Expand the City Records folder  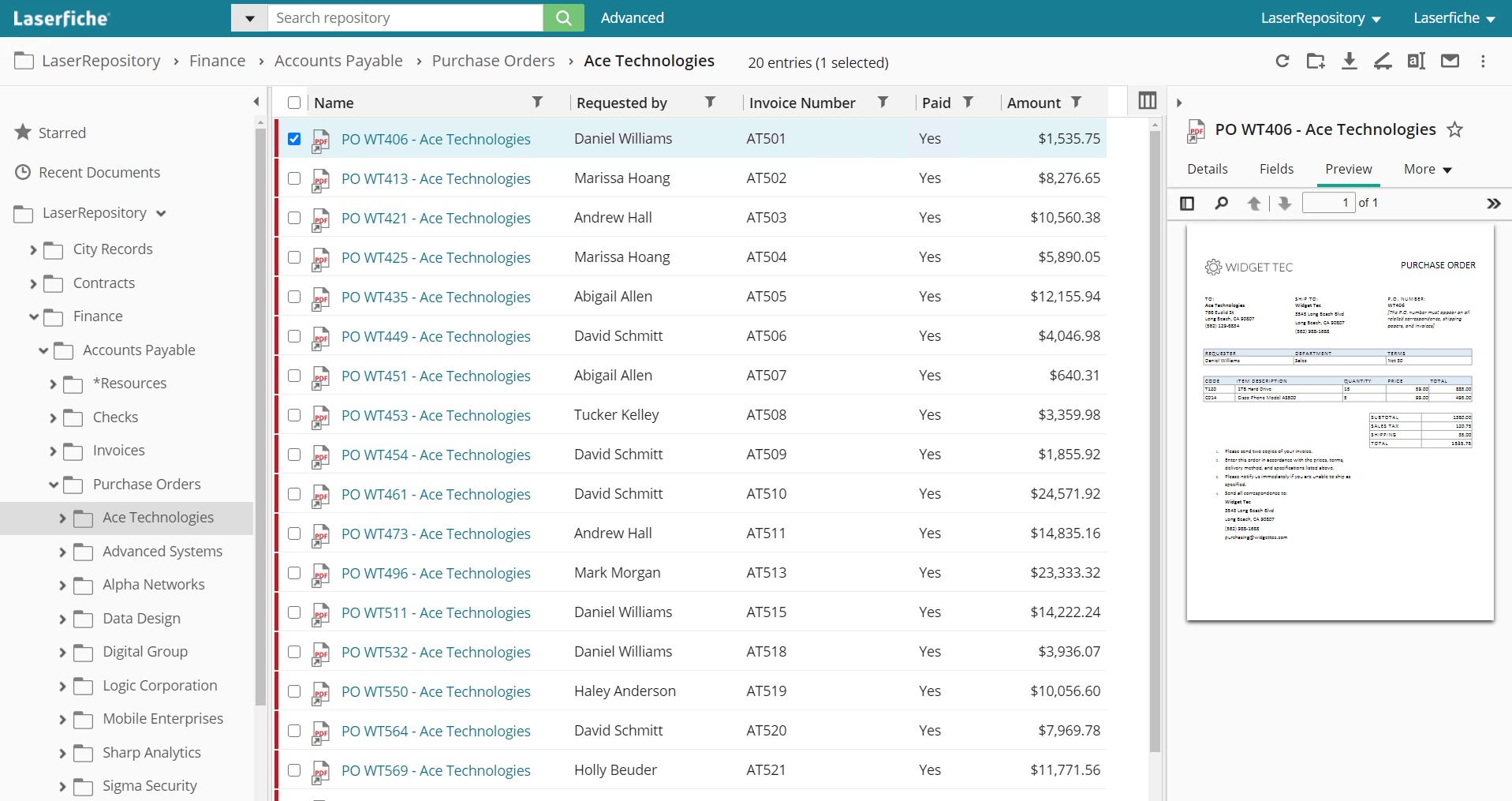coord(33,250)
